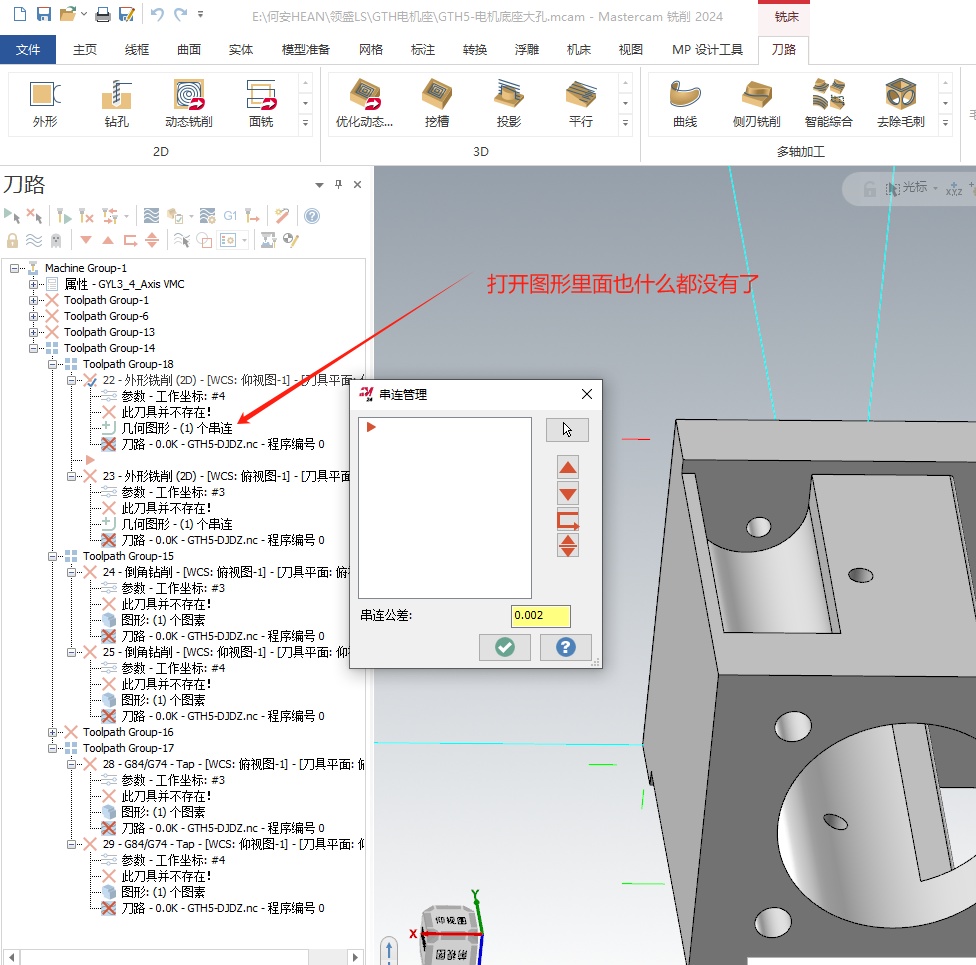Pin the 刀路 panel with pushpin

(339, 184)
